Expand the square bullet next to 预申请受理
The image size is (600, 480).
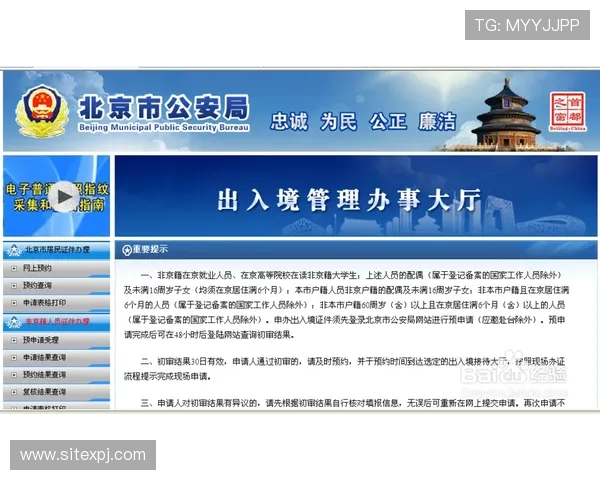tap(14, 340)
